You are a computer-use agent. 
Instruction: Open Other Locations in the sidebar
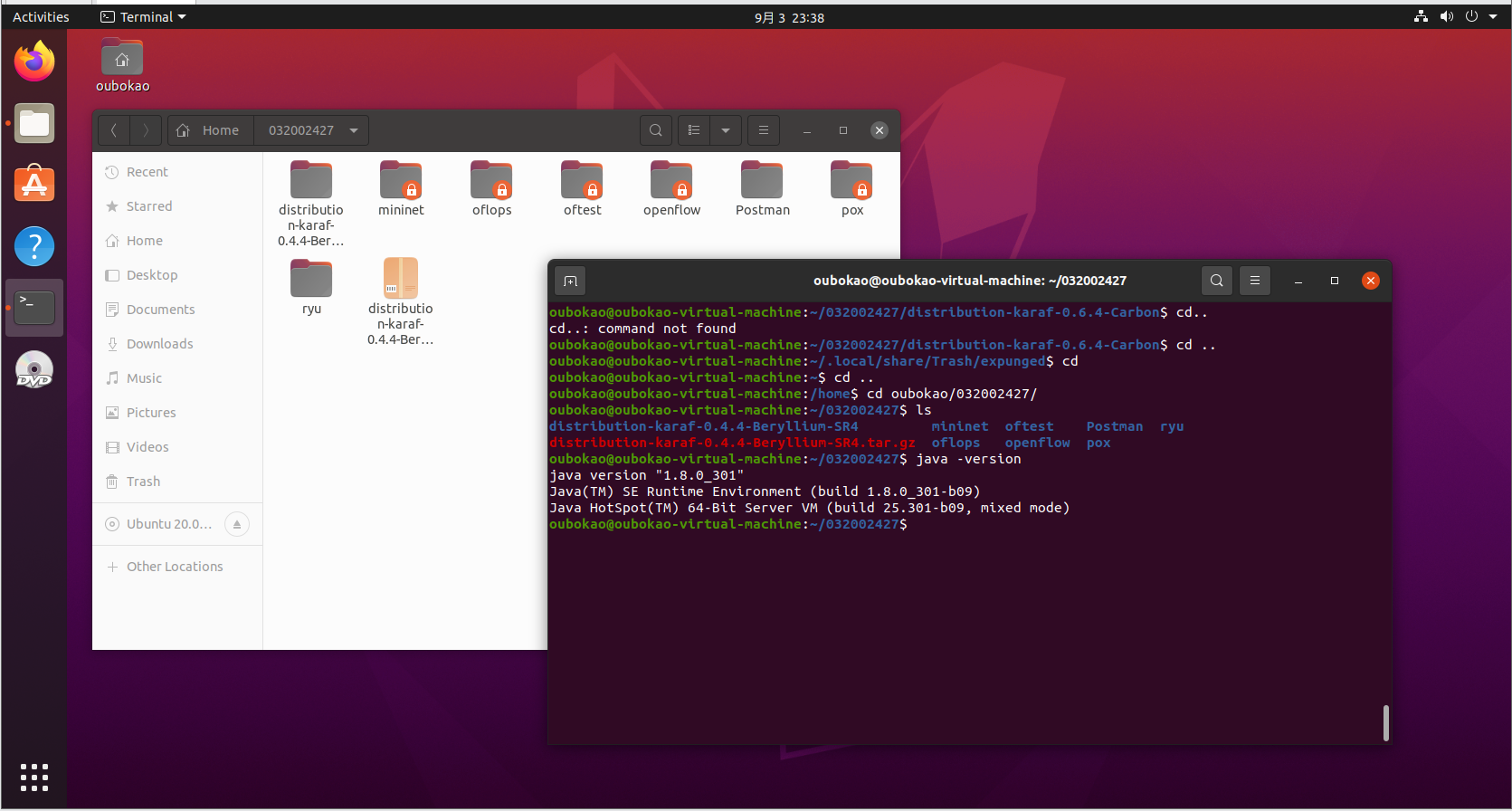pyautogui.click(x=177, y=567)
